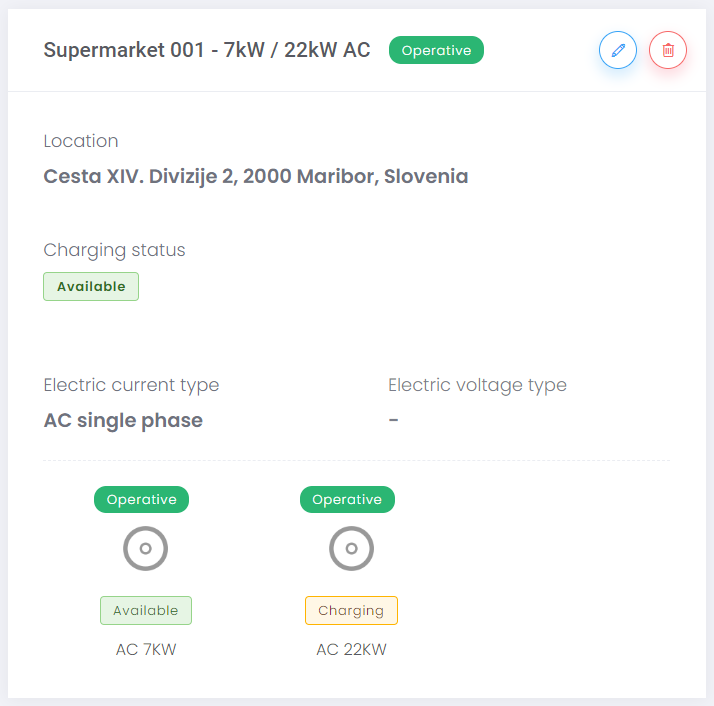Click Operative badge above AC 7KW connector
Screen dimensions: 714x706
tap(141, 499)
